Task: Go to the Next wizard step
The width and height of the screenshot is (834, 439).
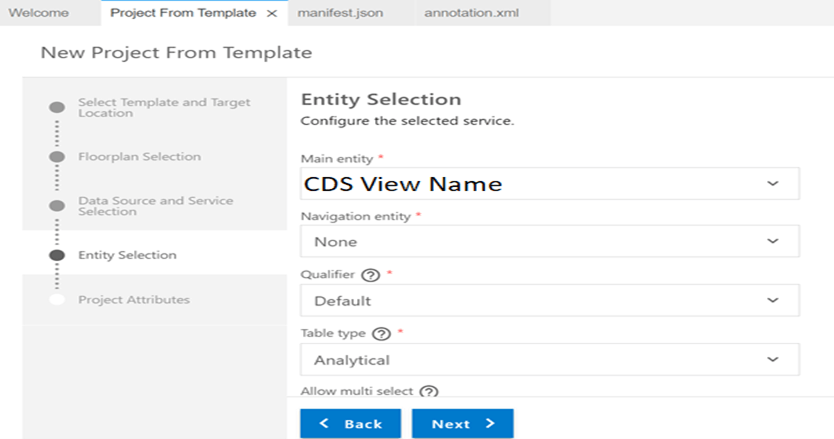Action: (463, 424)
